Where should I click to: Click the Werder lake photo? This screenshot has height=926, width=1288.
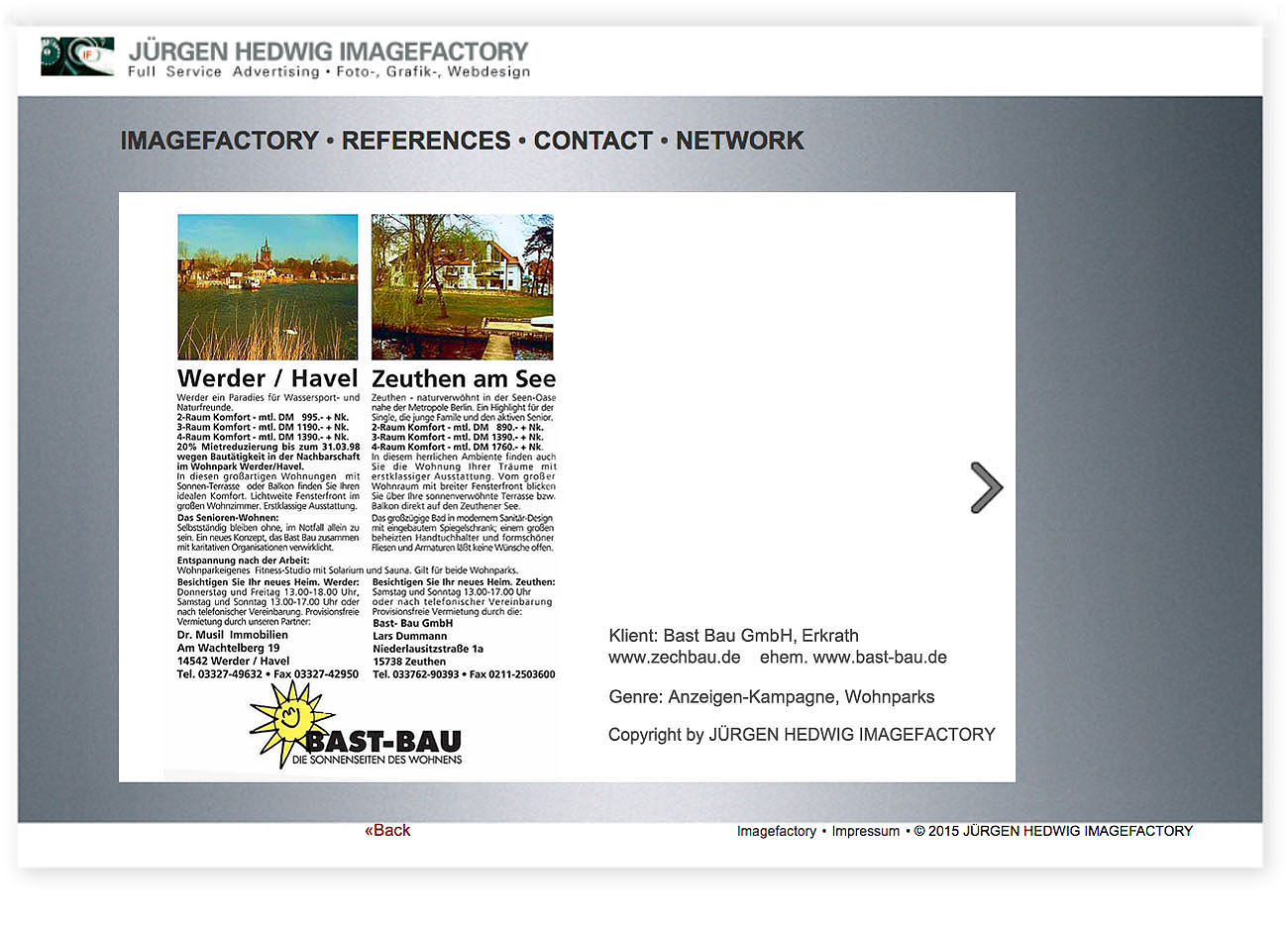pos(268,287)
